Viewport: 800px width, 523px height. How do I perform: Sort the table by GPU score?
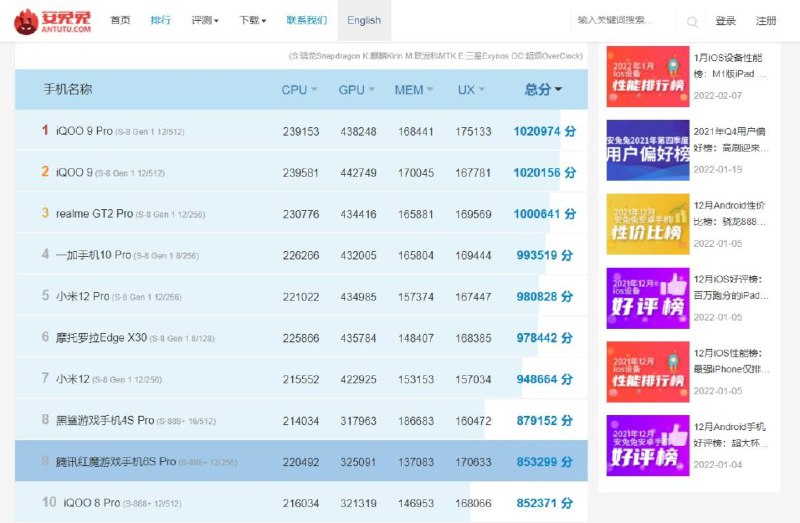356,90
